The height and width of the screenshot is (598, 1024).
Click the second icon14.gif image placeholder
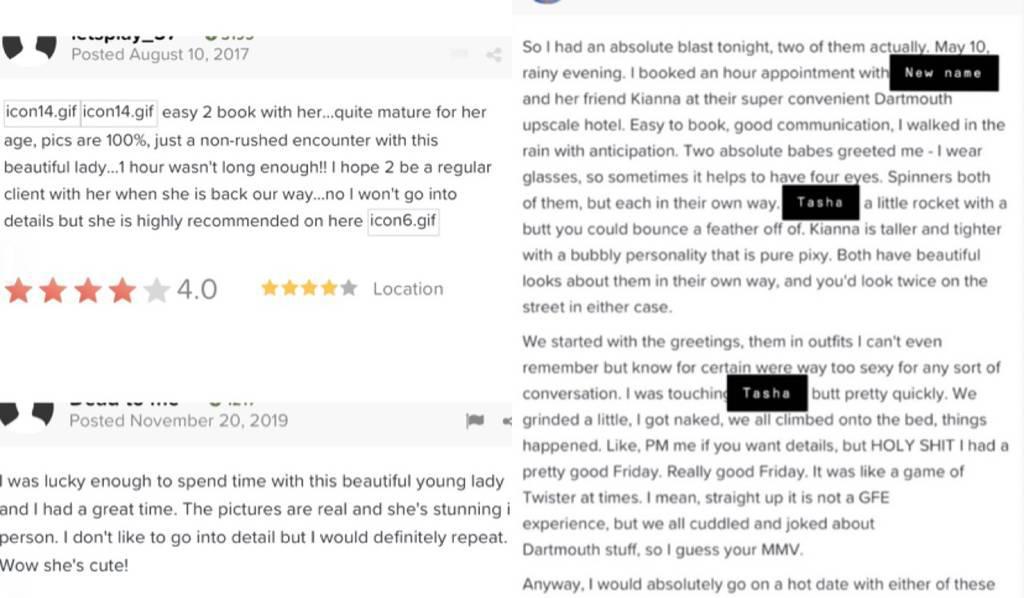[x=118, y=112]
